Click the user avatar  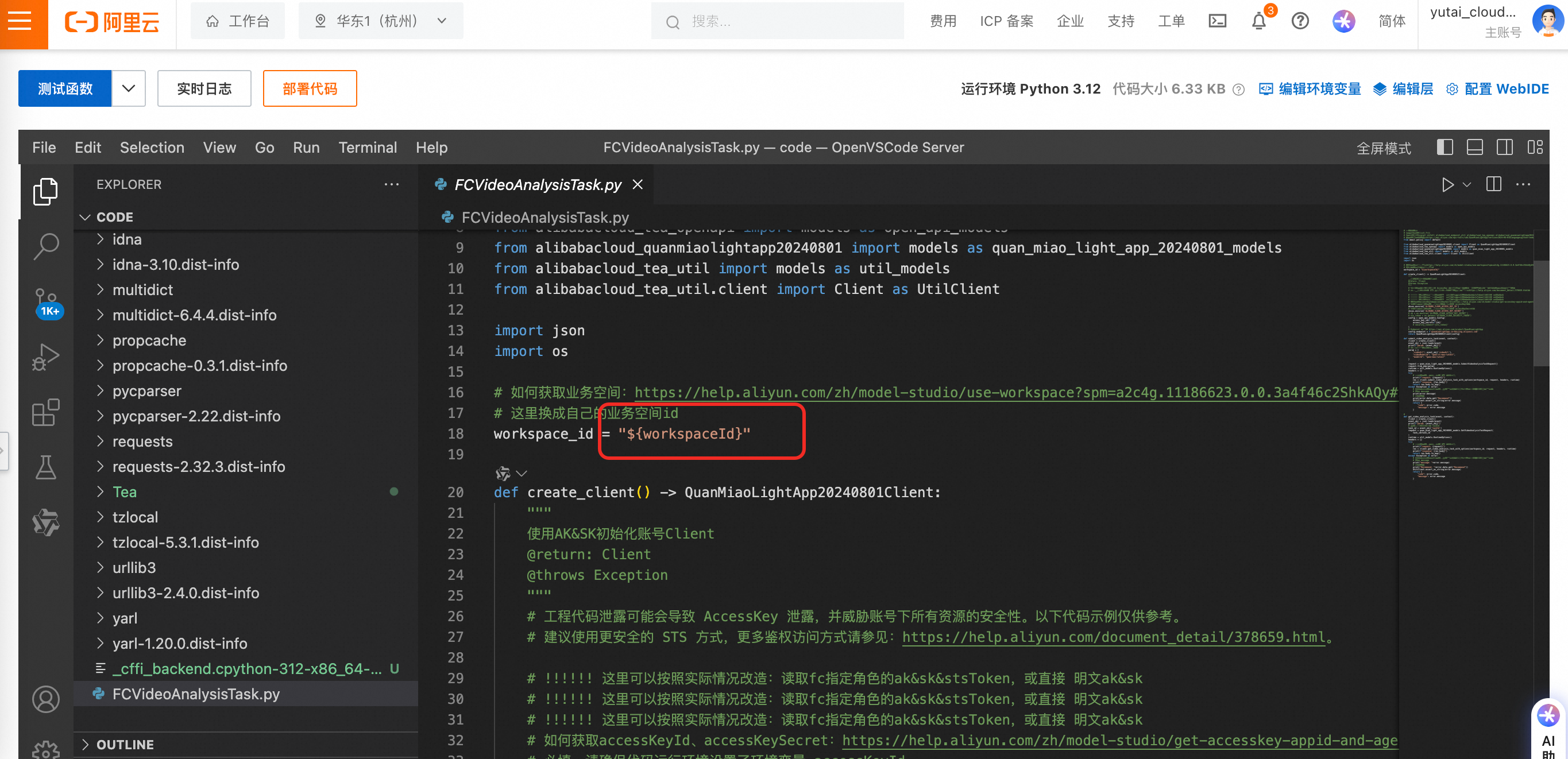pos(1547,21)
